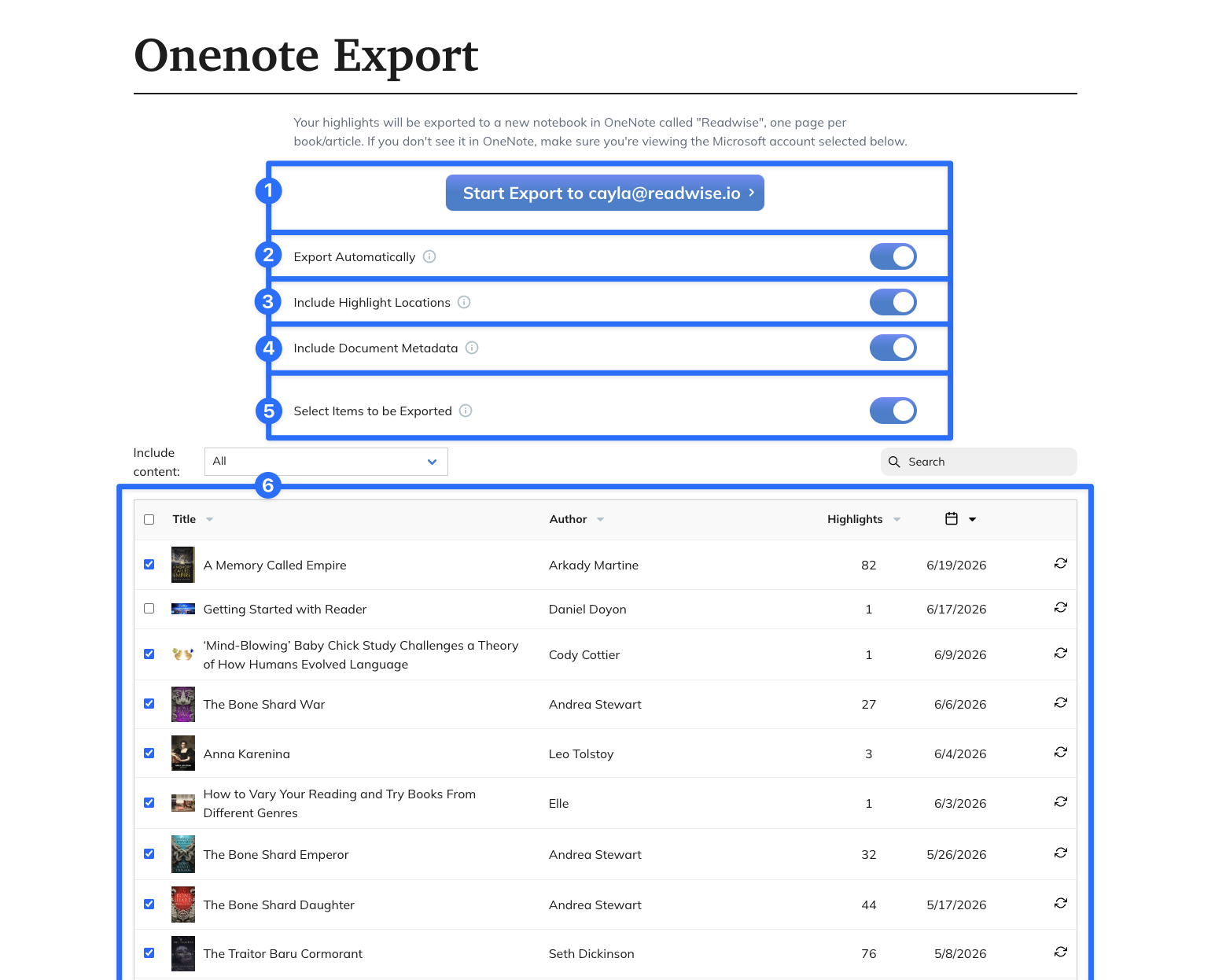Sort by Title using its header arrow
Image resolution: width=1226 pixels, height=980 pixels.
[x=210, y=519]
